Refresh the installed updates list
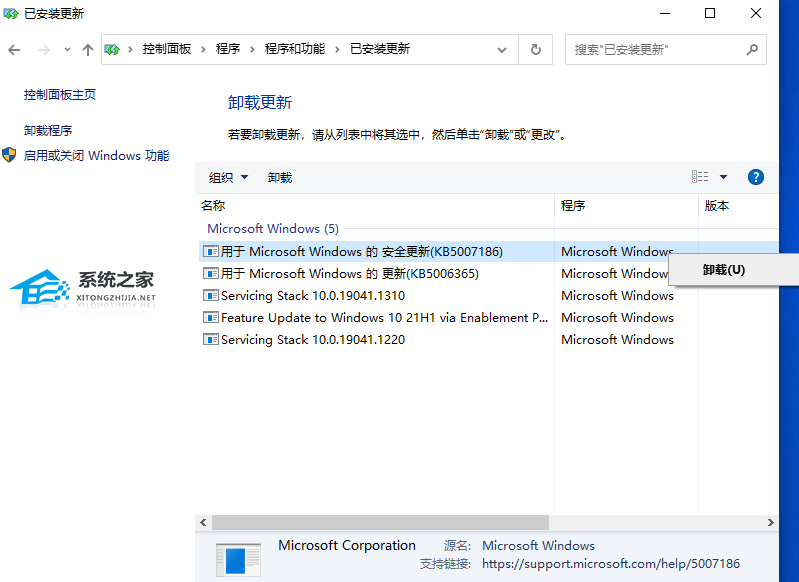 click(x=536, y=49)
